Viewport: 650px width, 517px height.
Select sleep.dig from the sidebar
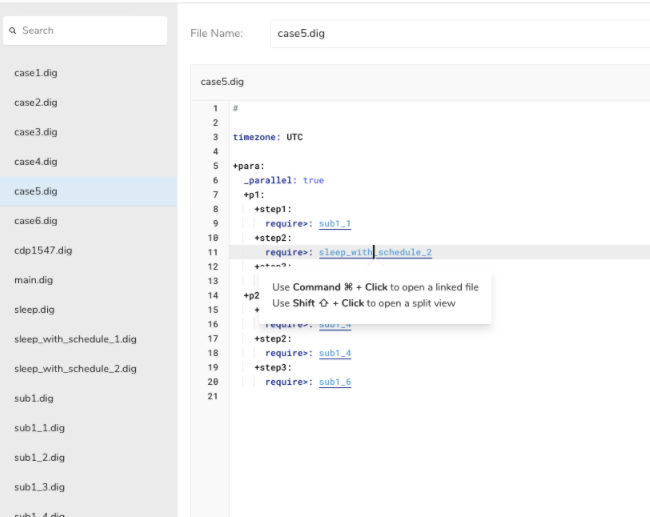point(34,310)
